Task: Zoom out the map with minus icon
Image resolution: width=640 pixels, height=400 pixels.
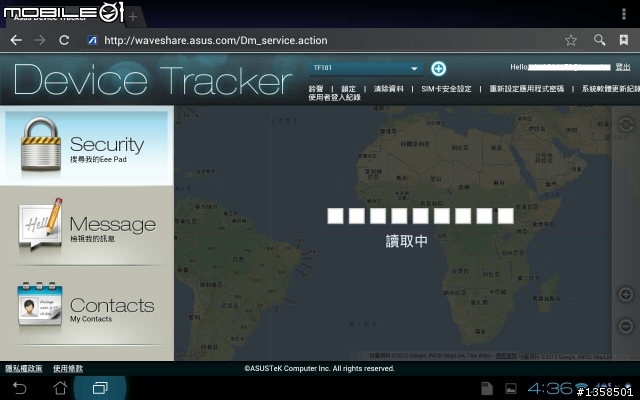Action: 626,326
